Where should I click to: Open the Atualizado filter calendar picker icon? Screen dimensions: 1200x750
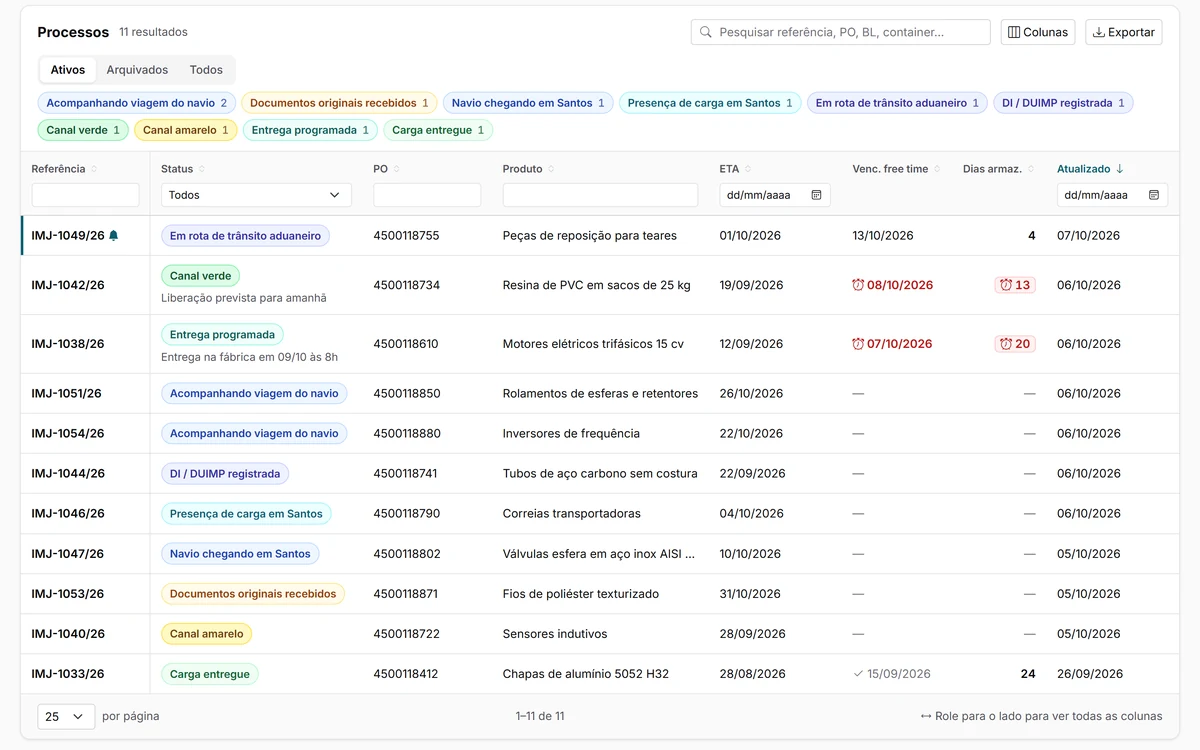coord(1154,195)
